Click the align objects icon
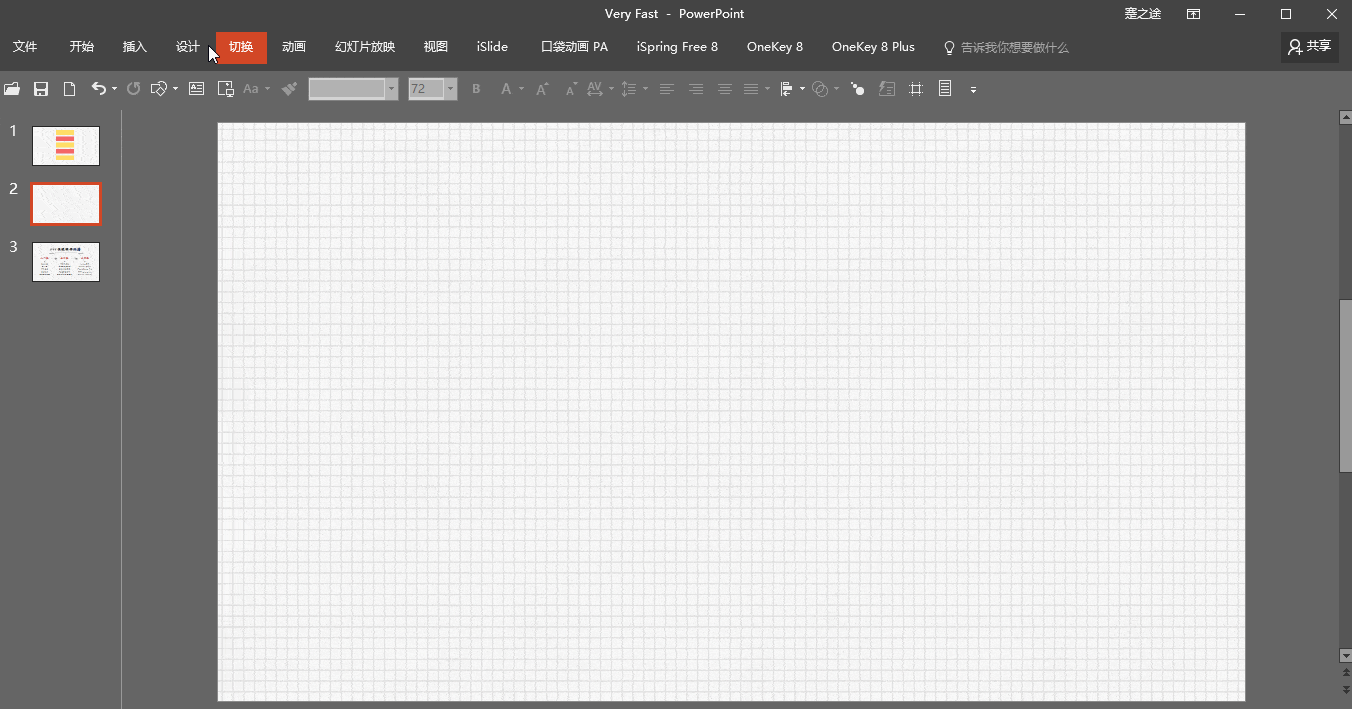 tap(787, 89)
